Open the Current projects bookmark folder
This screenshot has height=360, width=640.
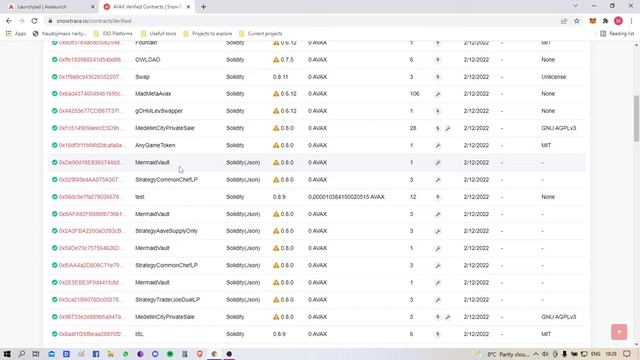(260, 33)
